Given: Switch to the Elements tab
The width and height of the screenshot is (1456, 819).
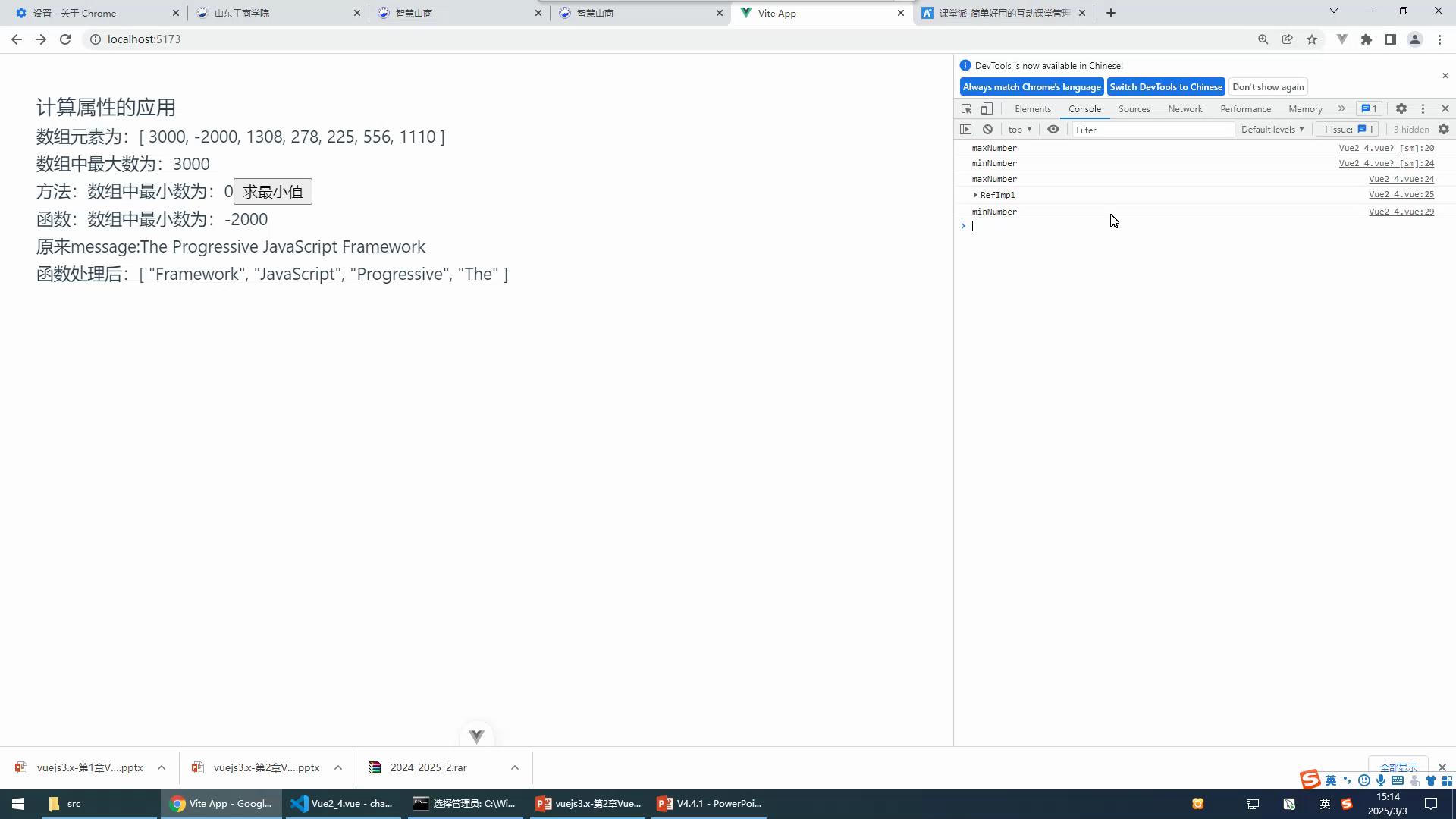Looking at the screenshot, I should coord(1032,109).
